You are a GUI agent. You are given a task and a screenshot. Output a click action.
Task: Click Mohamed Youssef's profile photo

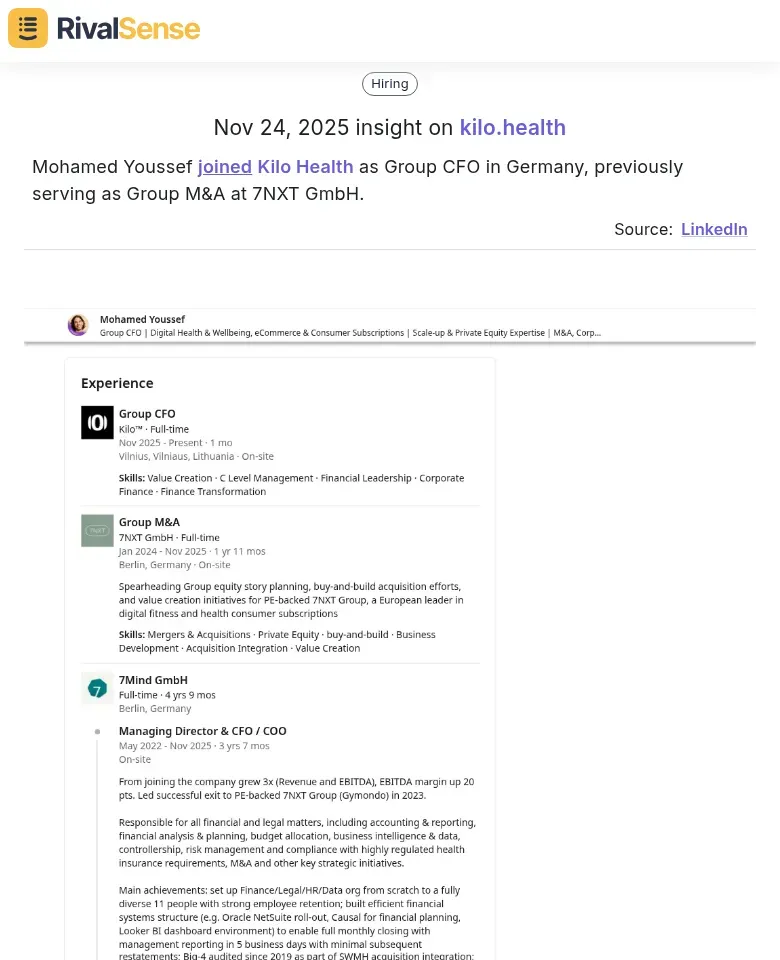coord(77,325)
